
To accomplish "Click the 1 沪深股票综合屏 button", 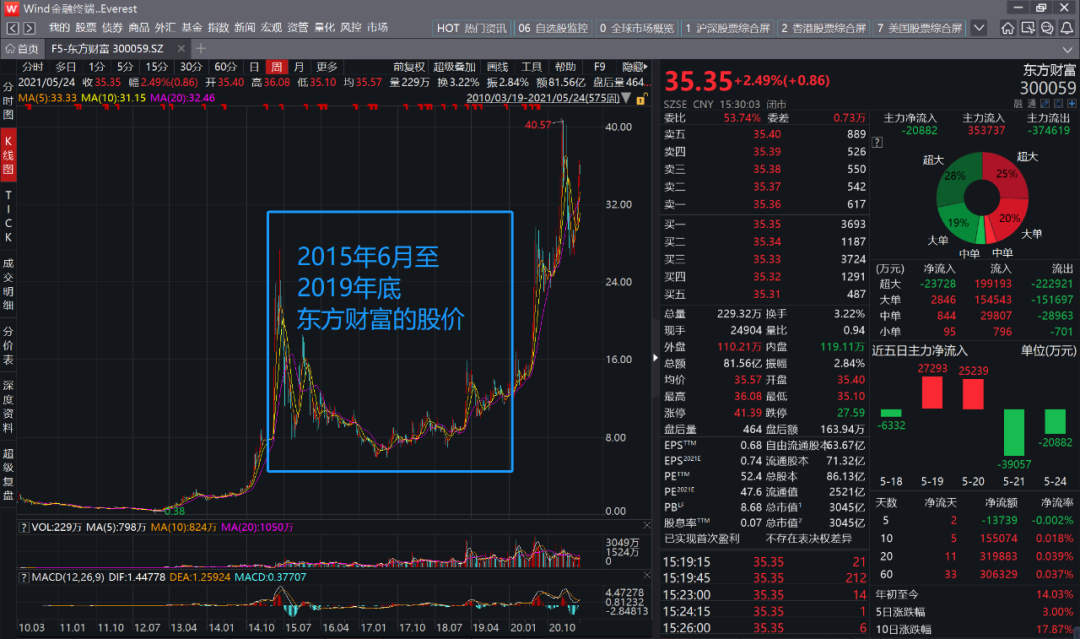I will [x=727, y=28].
